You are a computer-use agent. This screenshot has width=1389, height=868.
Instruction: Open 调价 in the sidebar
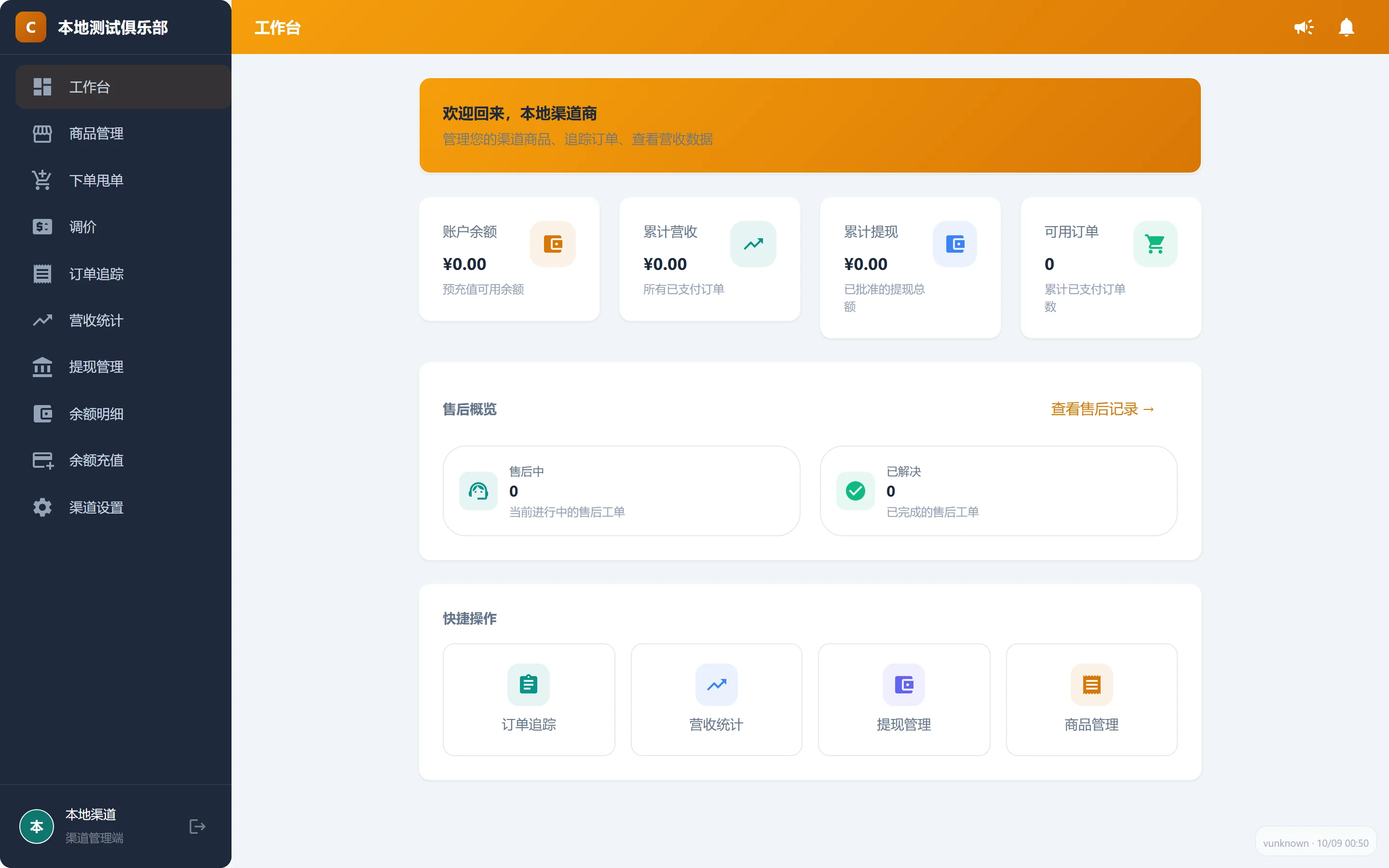coord(123,227)
